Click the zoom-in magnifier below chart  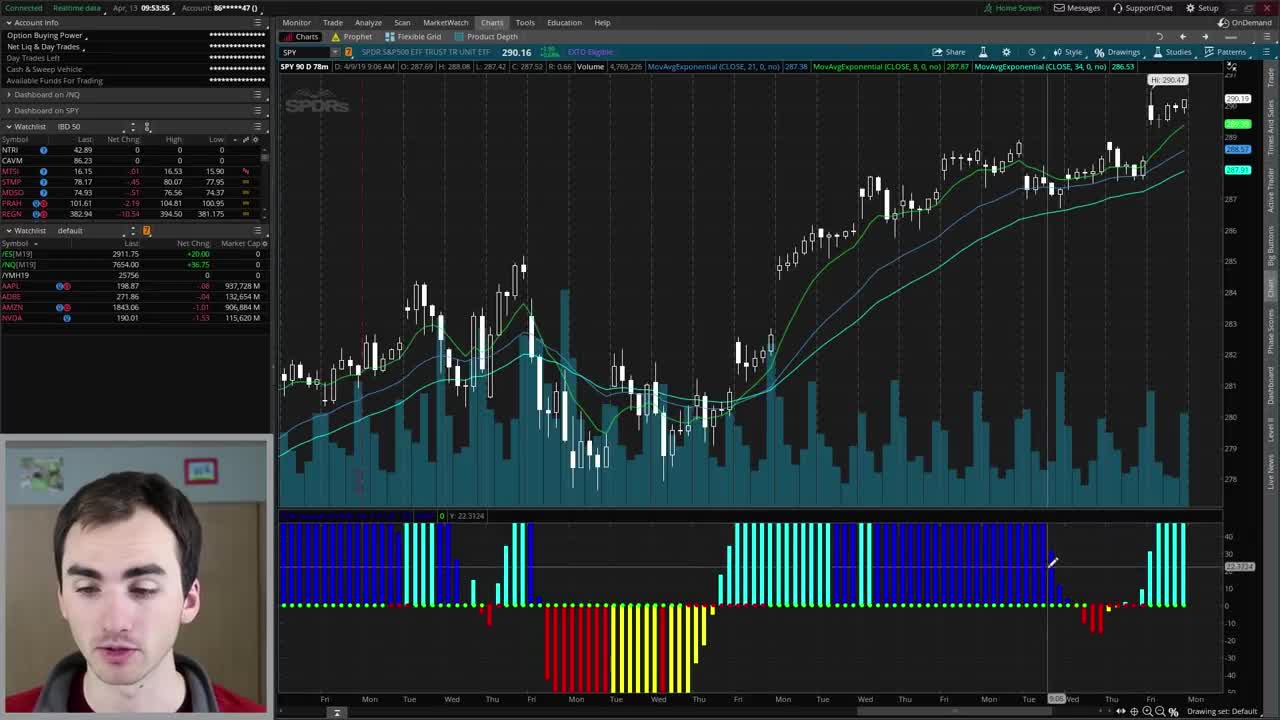1147,711
